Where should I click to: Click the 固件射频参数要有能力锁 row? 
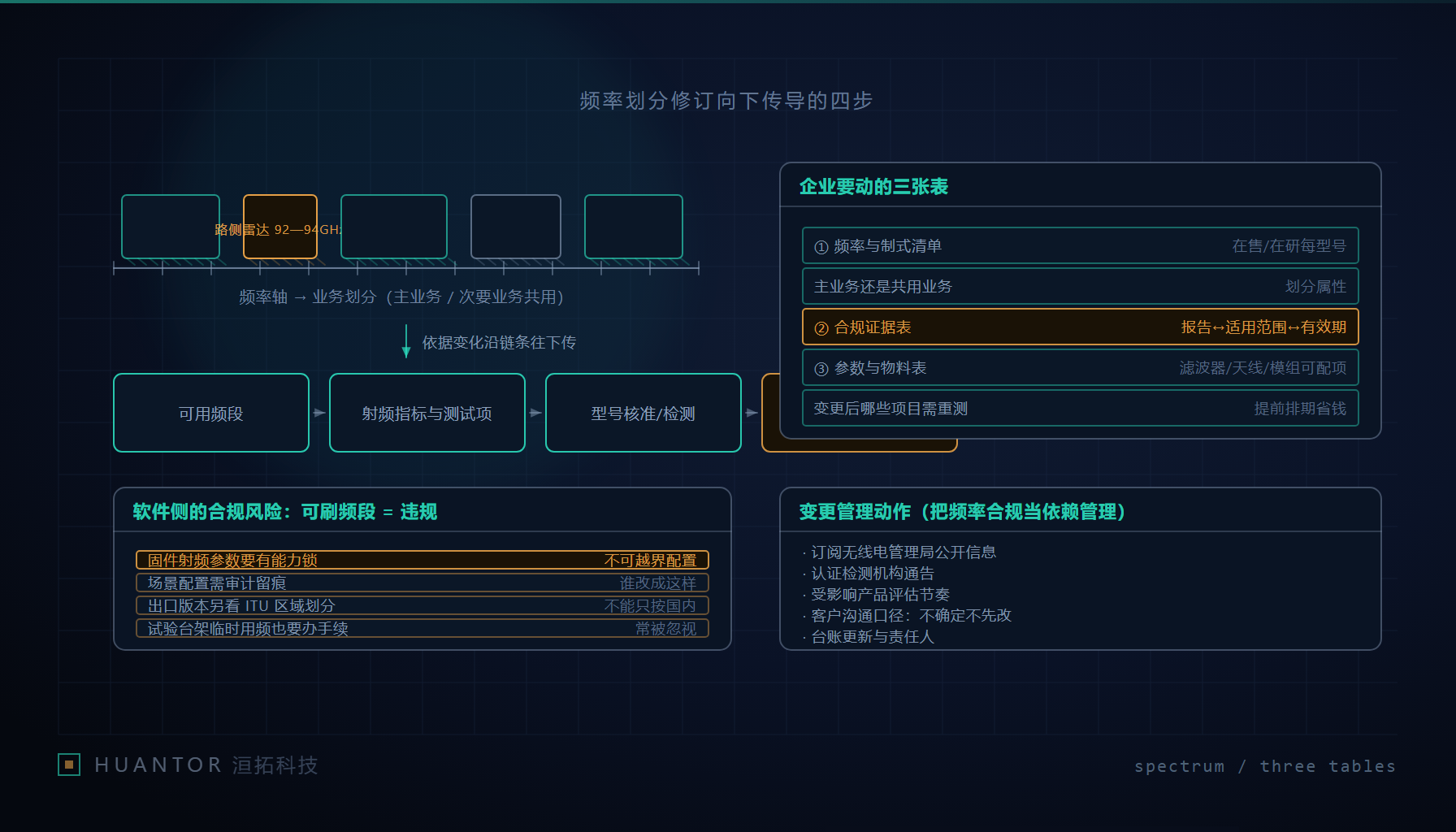click(422, 560)
